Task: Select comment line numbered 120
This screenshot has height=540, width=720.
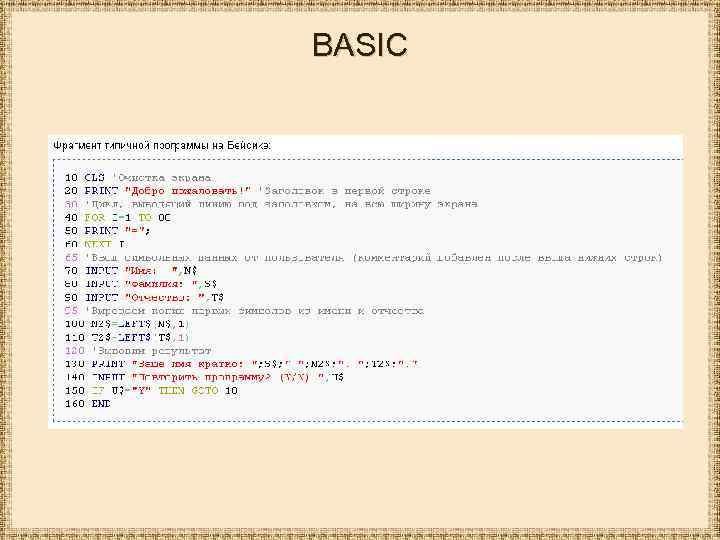Action: click(138, 351)
